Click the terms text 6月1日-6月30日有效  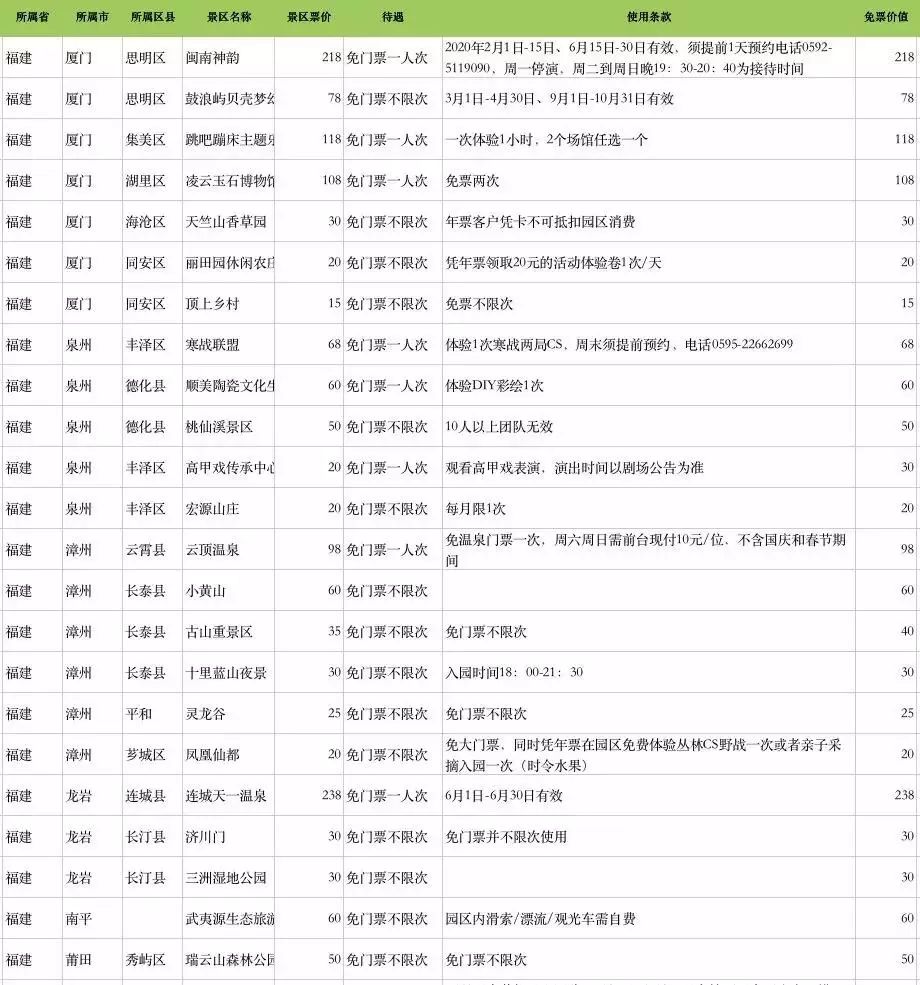point(504,796)
